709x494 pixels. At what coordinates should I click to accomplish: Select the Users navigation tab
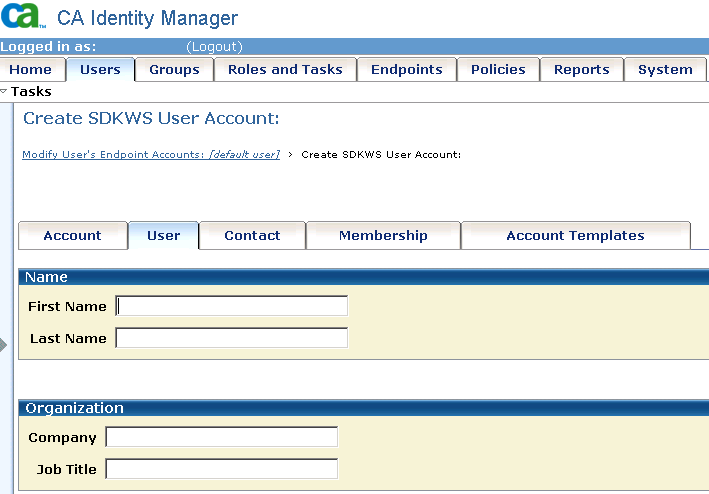100,69
